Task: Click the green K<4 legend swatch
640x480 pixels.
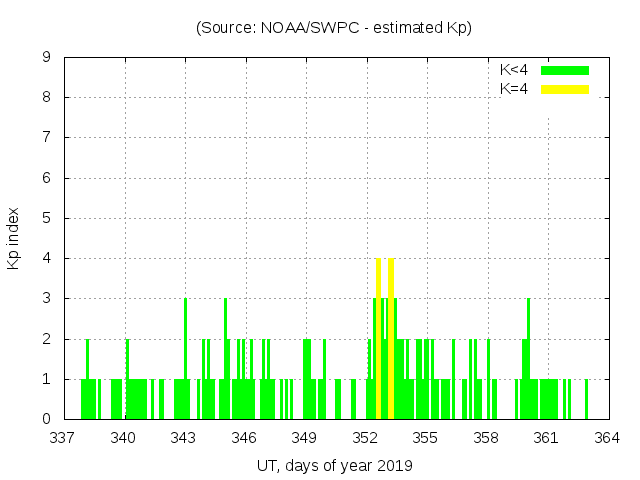Action: point(565,70)
